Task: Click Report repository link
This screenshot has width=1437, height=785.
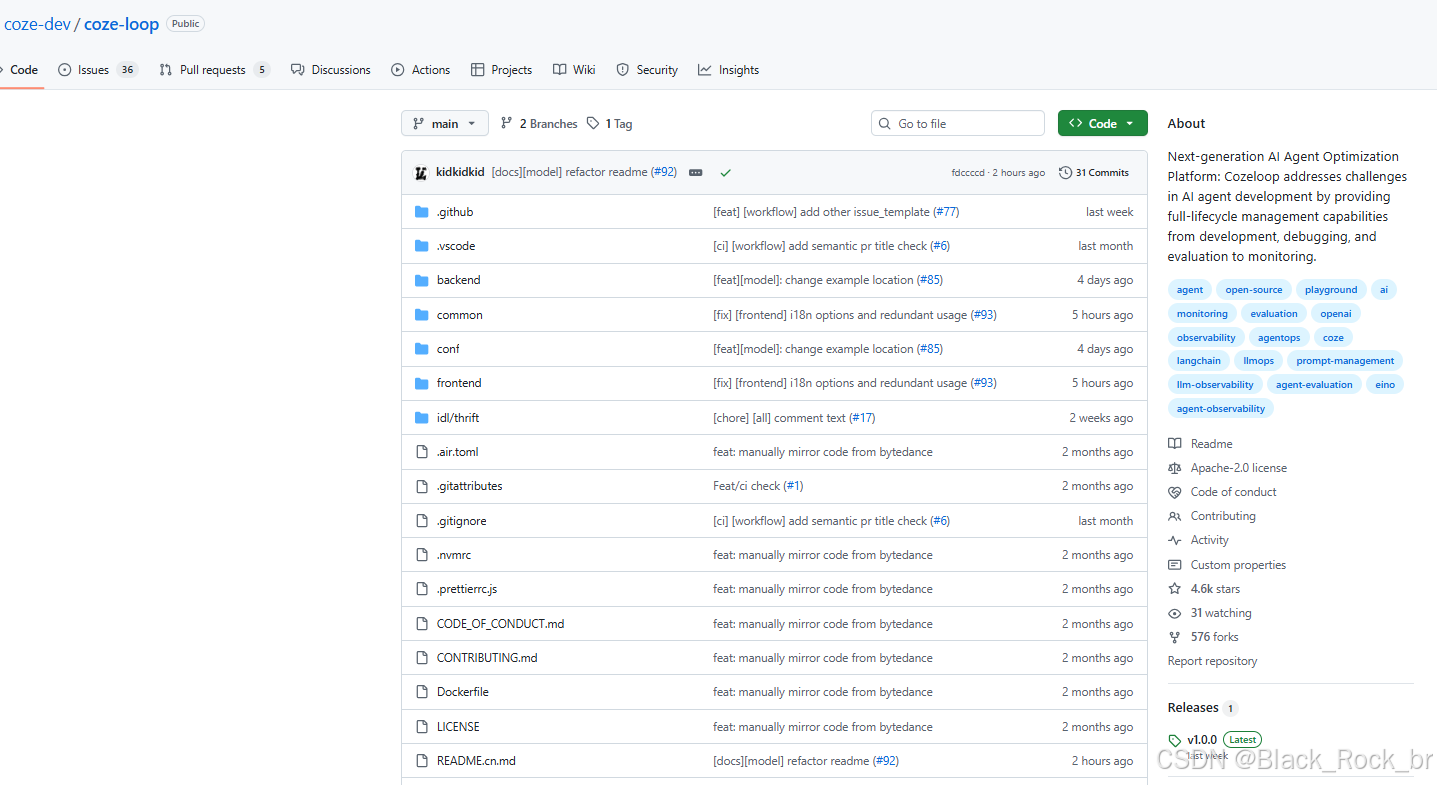Action: click(x=1212, y=661)
